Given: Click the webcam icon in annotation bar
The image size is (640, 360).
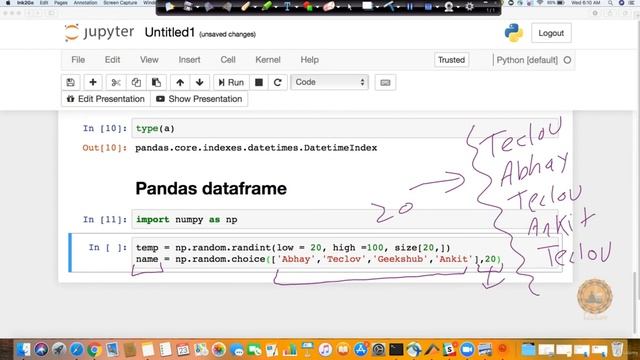Looking at the screenshot, I should (449, 7).
